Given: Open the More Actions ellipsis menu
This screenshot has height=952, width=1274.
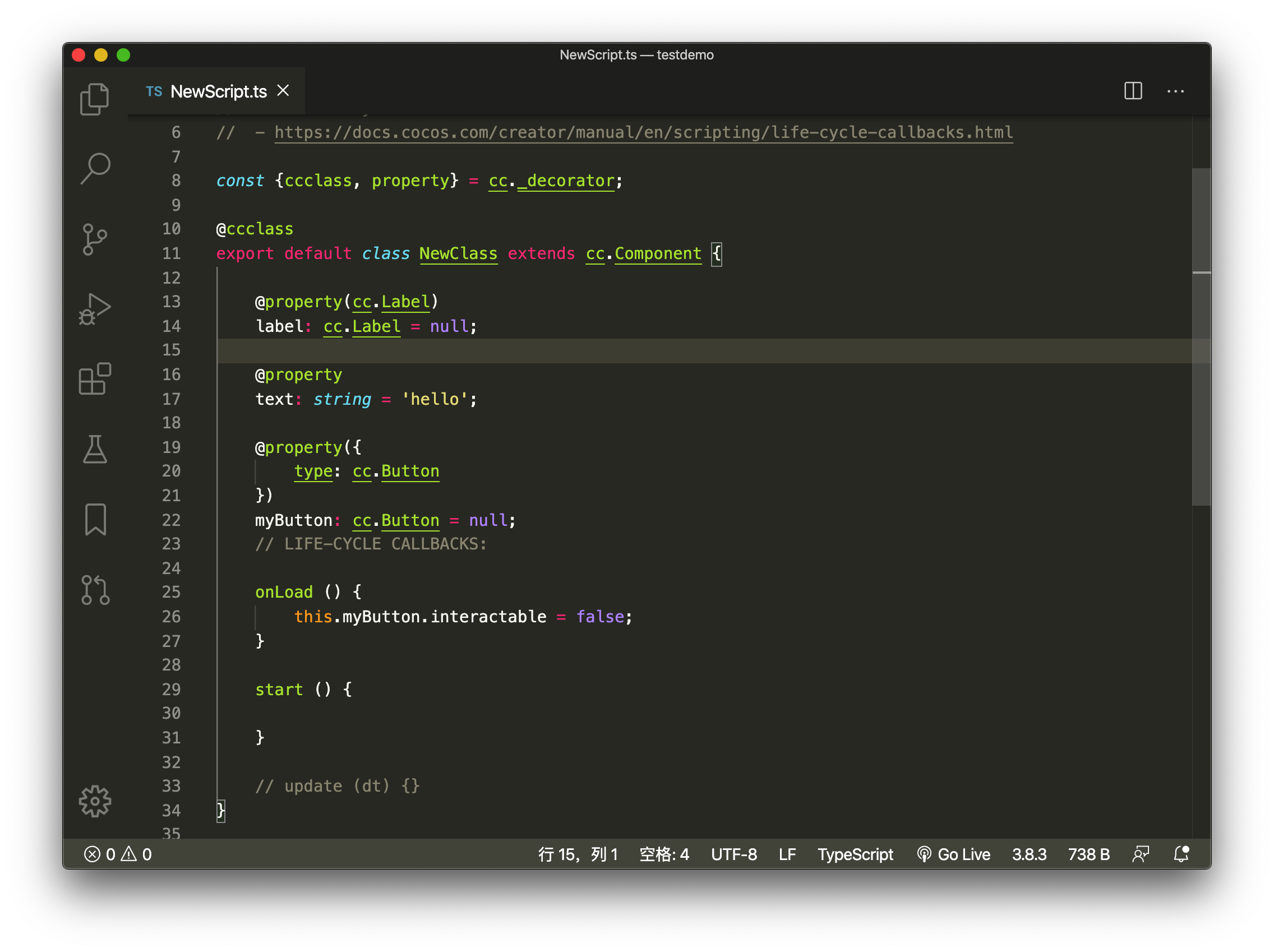Looking at the screenshot, I should coord(1175,91).
